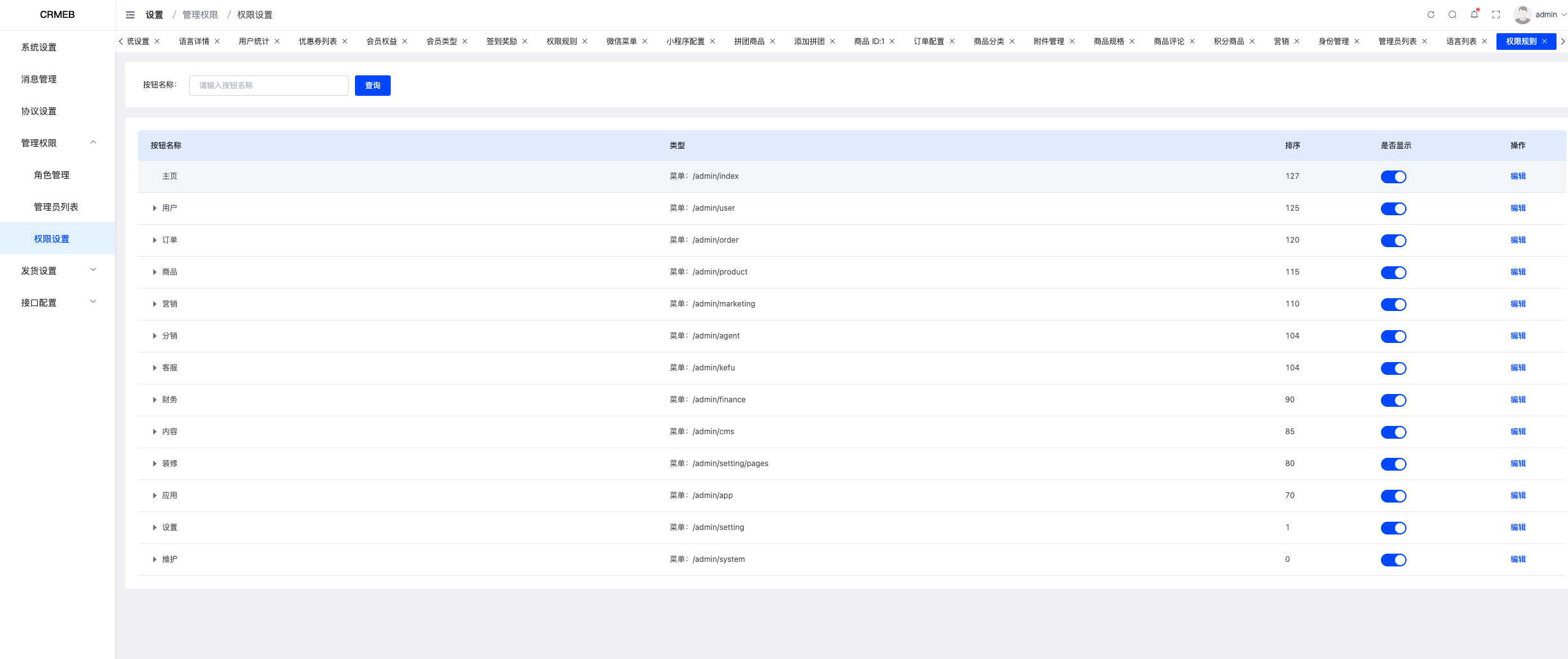Expand the 用户 menu row

tap(155, 208)
